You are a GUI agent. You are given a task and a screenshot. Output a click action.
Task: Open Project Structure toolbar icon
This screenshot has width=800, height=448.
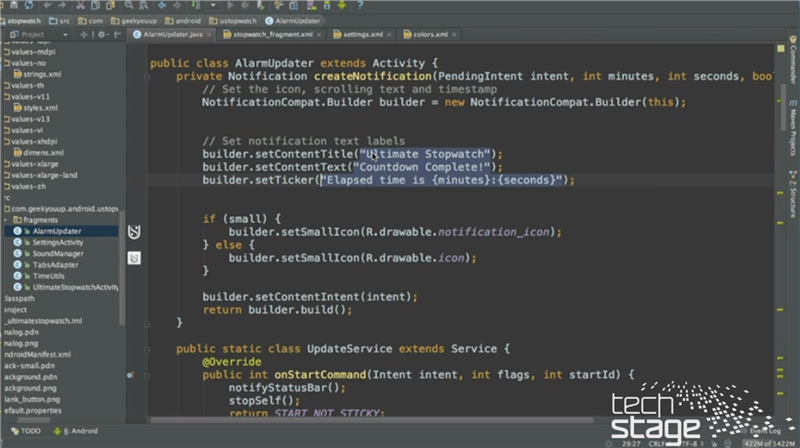point(294,5)
